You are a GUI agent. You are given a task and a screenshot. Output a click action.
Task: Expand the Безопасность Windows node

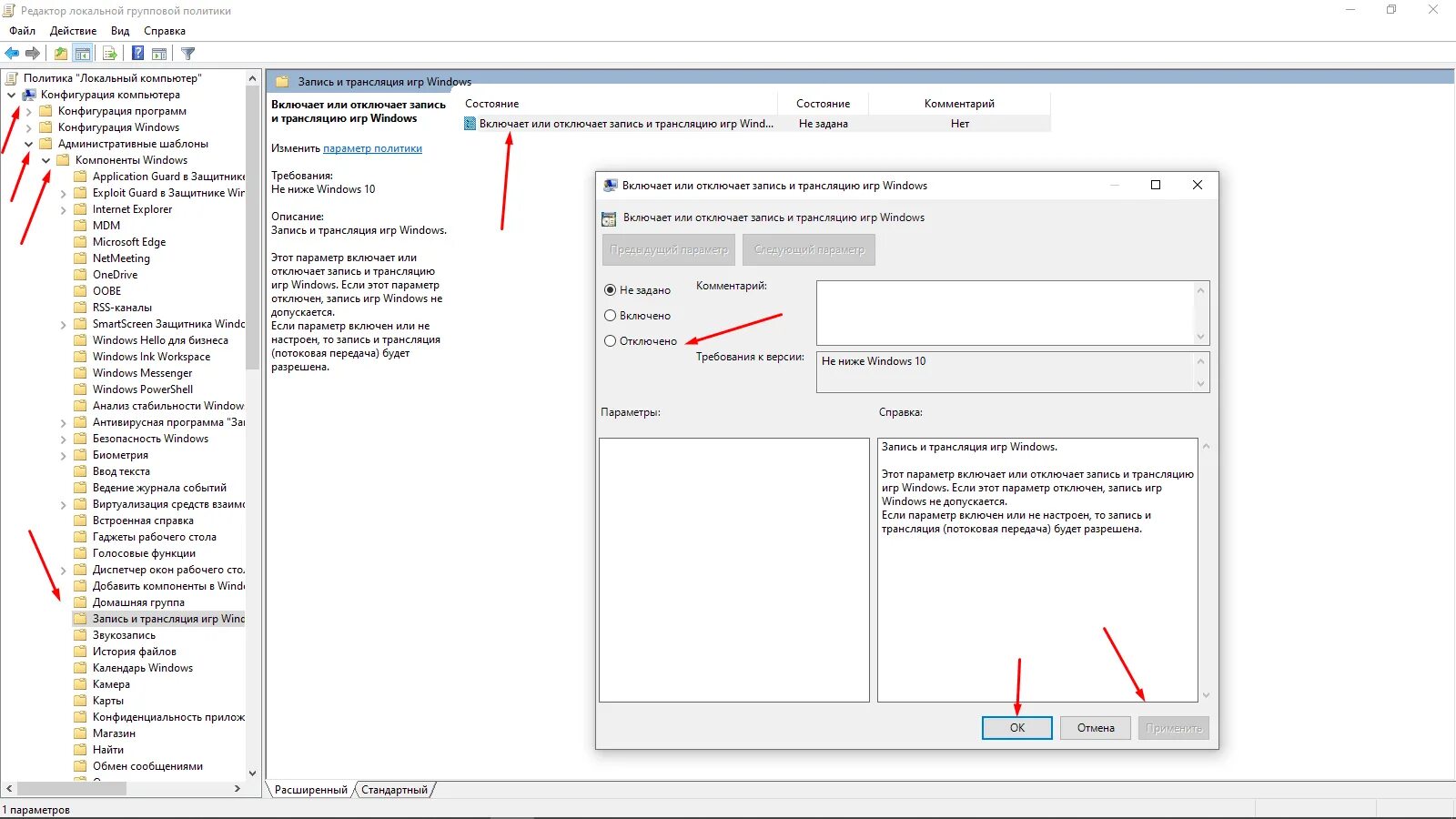point(63,439)
